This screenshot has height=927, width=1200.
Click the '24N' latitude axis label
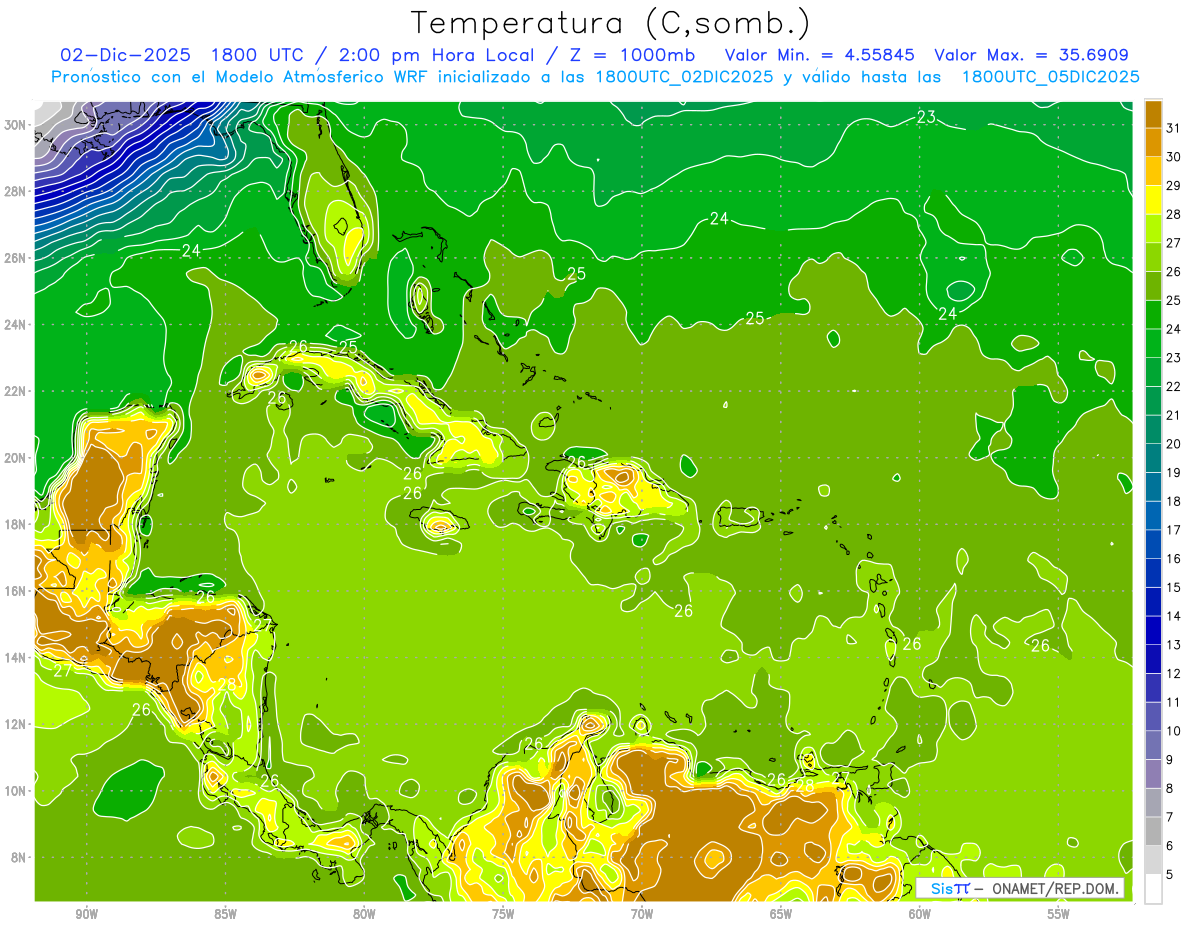pos(16,325)
